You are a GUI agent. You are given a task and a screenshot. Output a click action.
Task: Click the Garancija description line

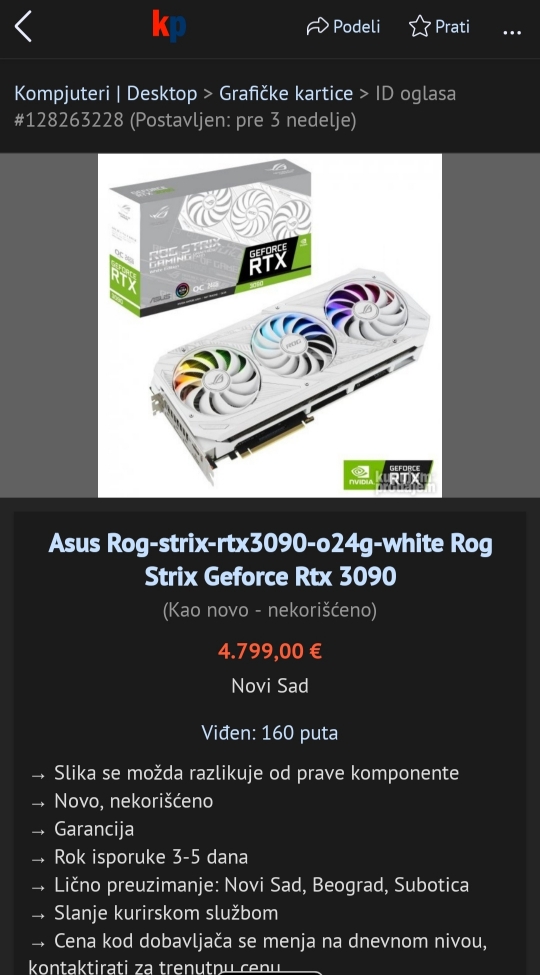(94, 829)
